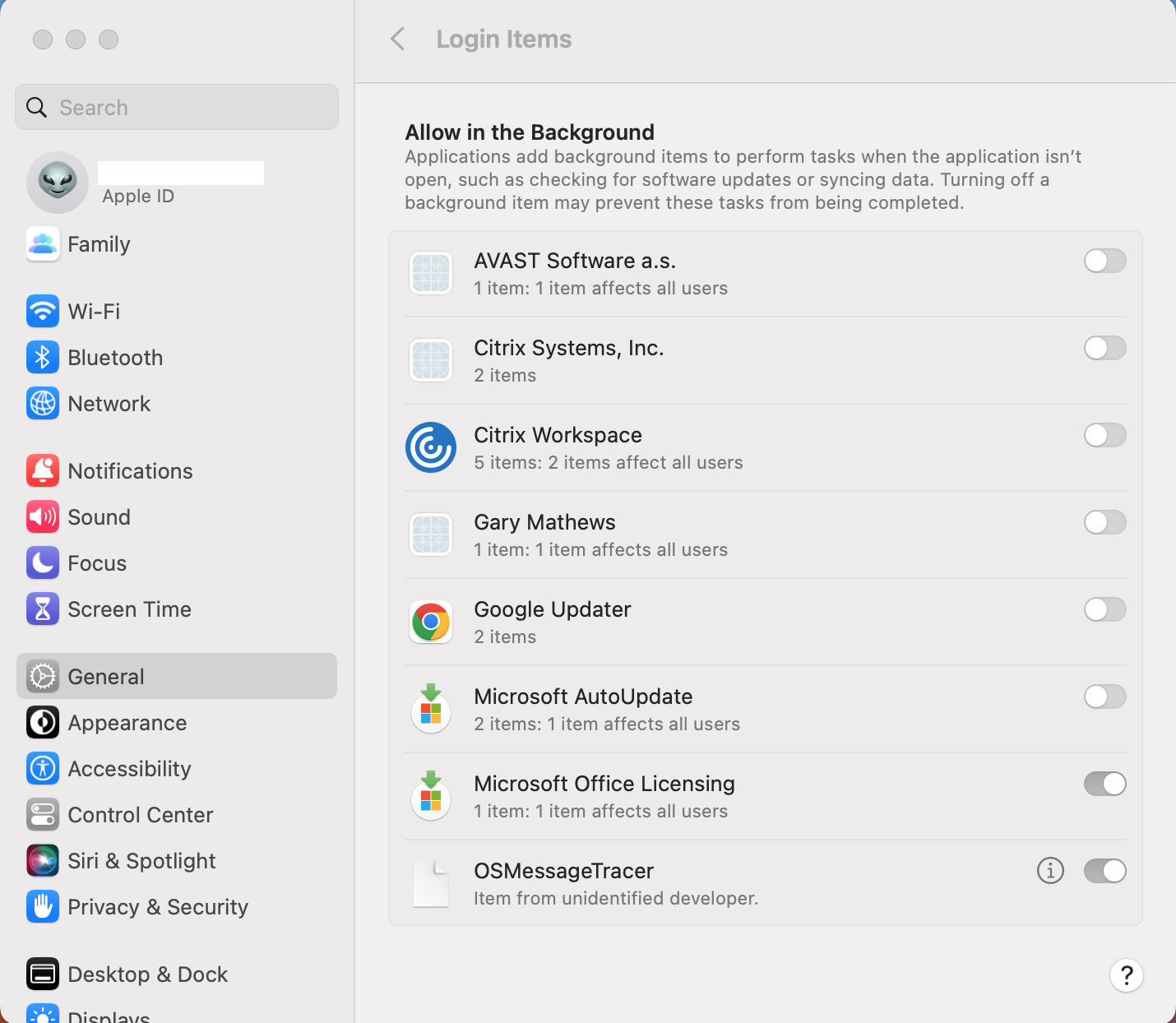Turn on Citrix Systems, Inc. toggle
1176x1023 pixels.
(x=1105, y=348)
